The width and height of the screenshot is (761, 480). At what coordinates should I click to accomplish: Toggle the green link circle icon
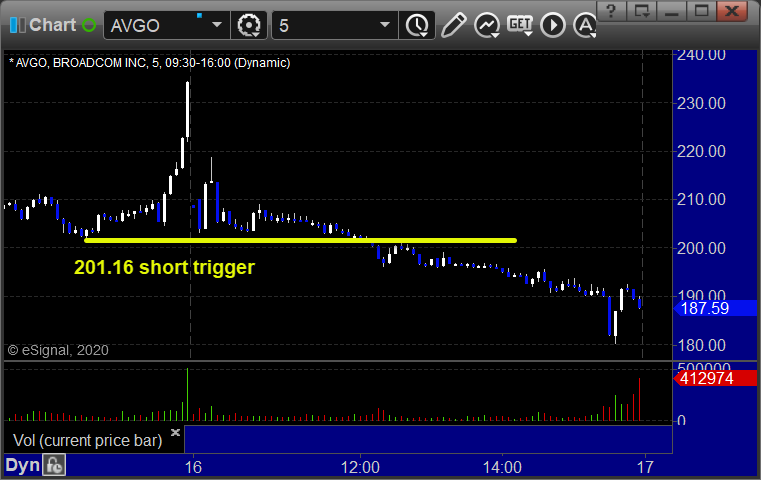coord(89,25)
